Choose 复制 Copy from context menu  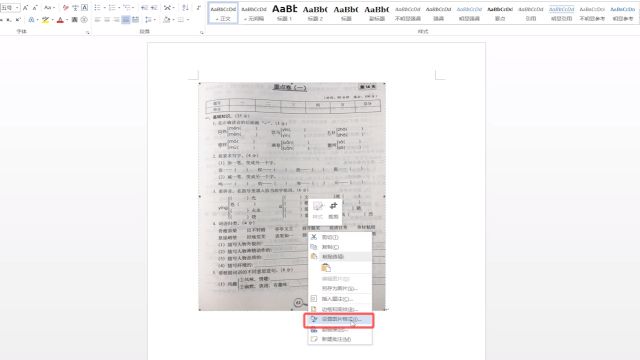click(340, 247)
